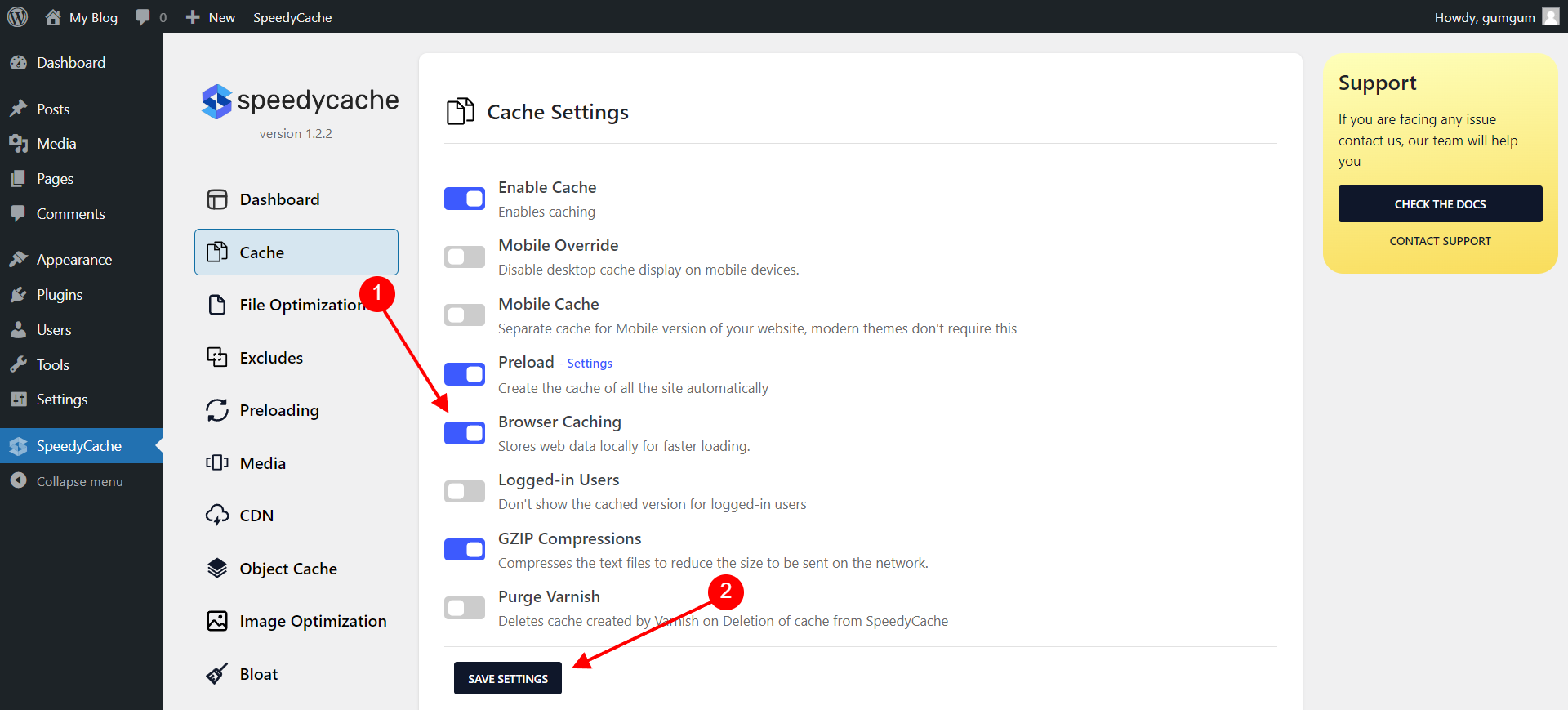The height and width of the screenshot is (710, 1568).
Task: Open the Preloading section
Action: 296,410
